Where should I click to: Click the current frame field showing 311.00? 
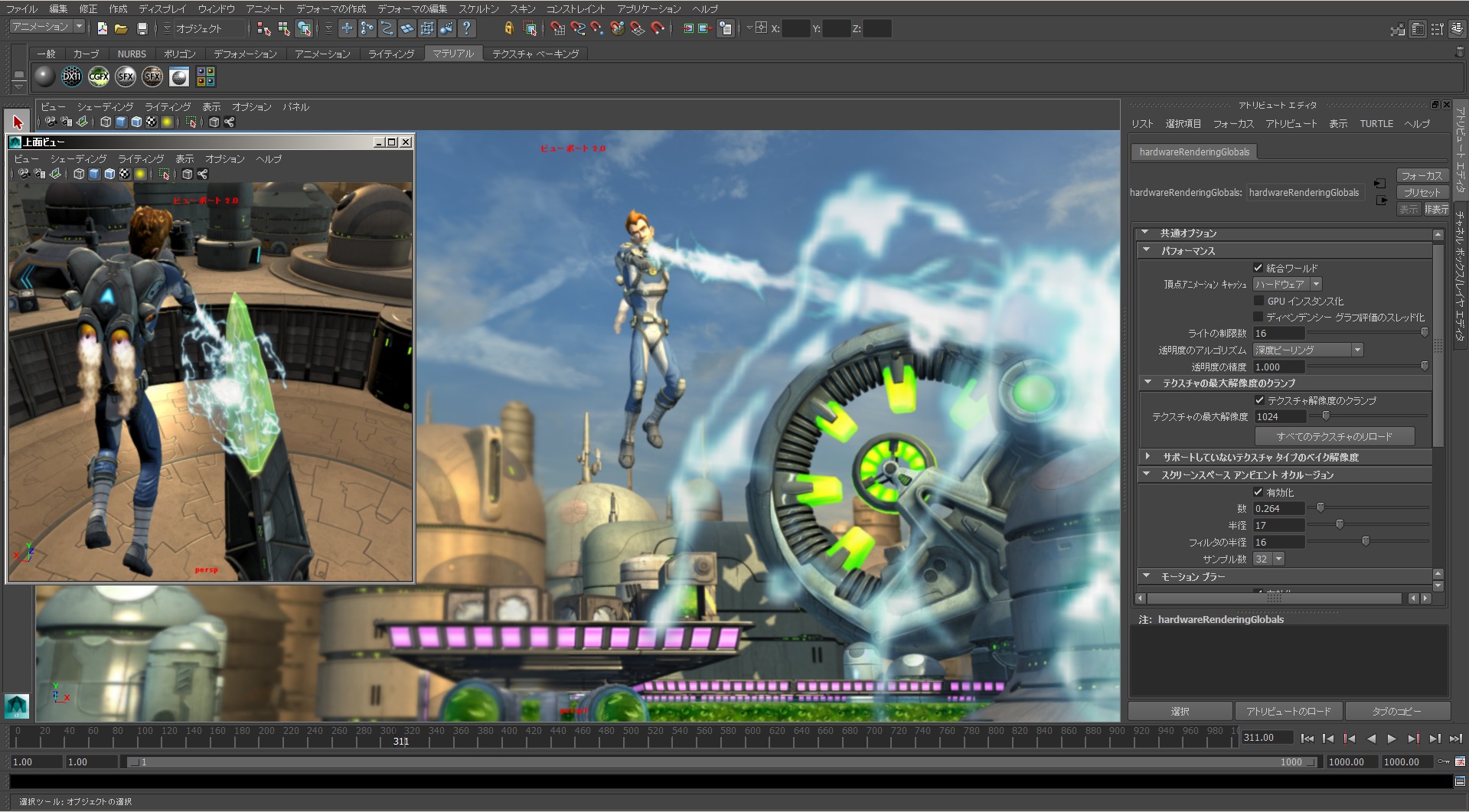[1266, 738]
